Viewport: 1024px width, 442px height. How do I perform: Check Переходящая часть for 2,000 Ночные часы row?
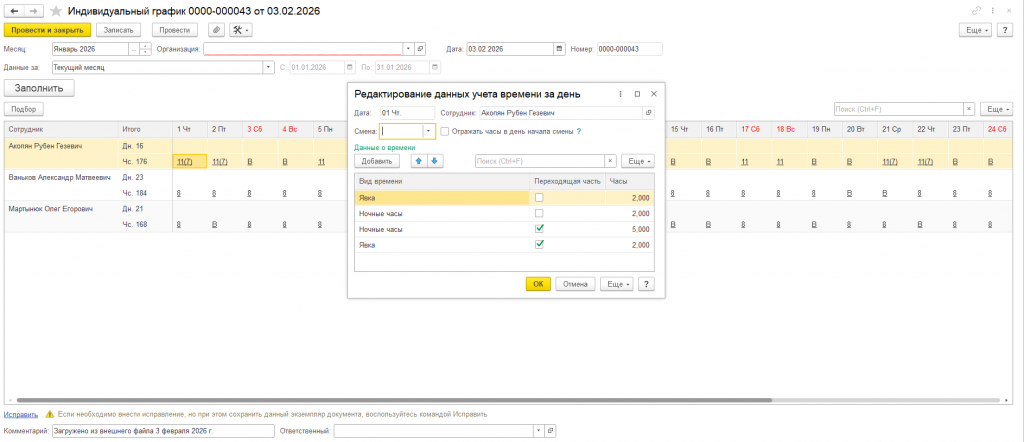pyautogui.click(x=539, y=213)
